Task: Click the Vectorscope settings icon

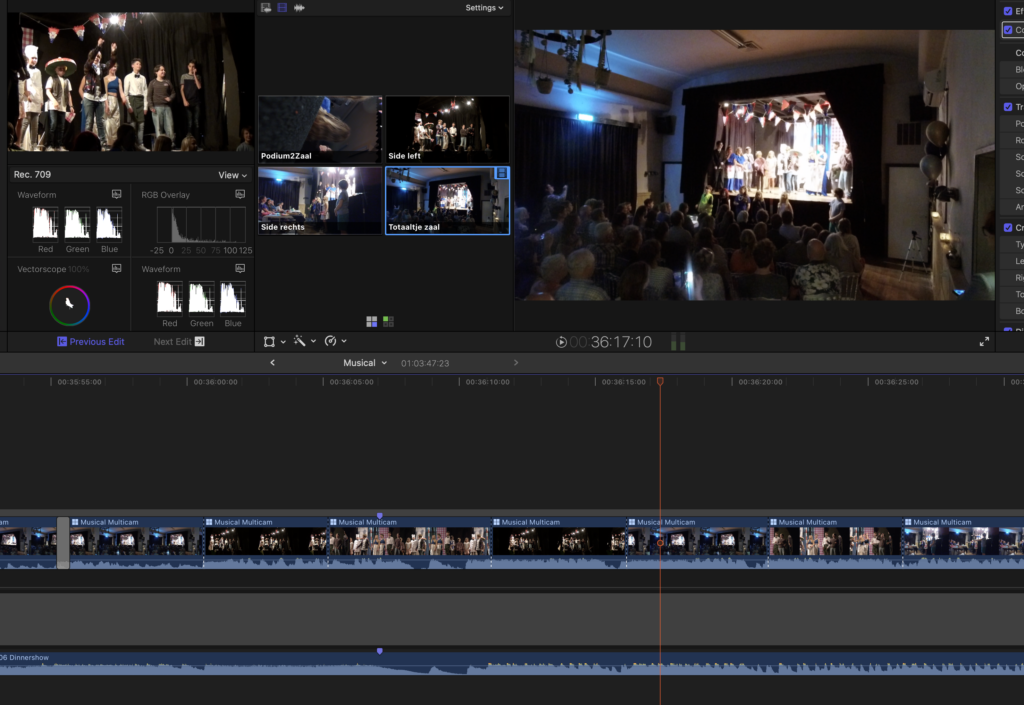Action: (116, 269)
